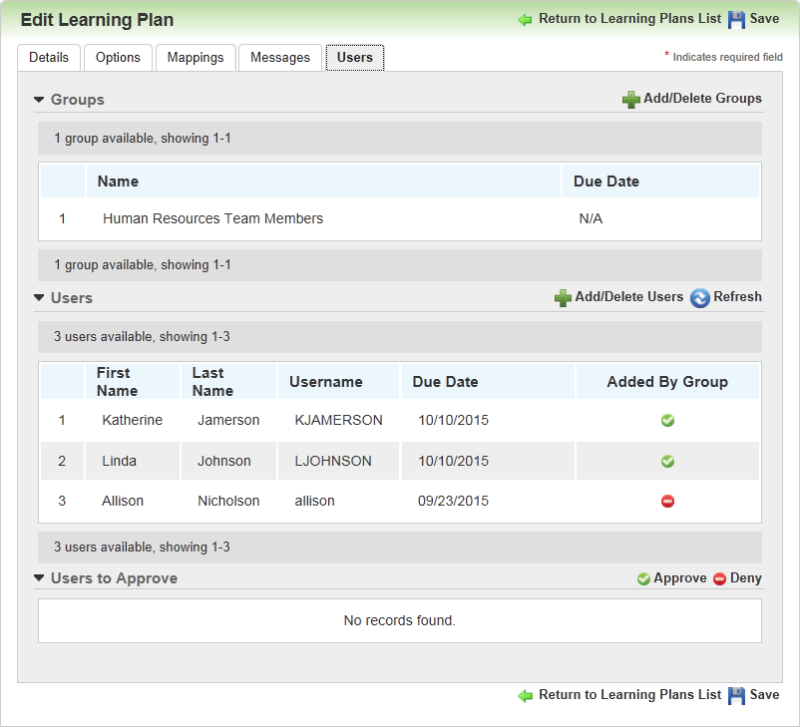Click Due Date header in Groups table
The width and height of the screenshot is (800, 727).
661,181
